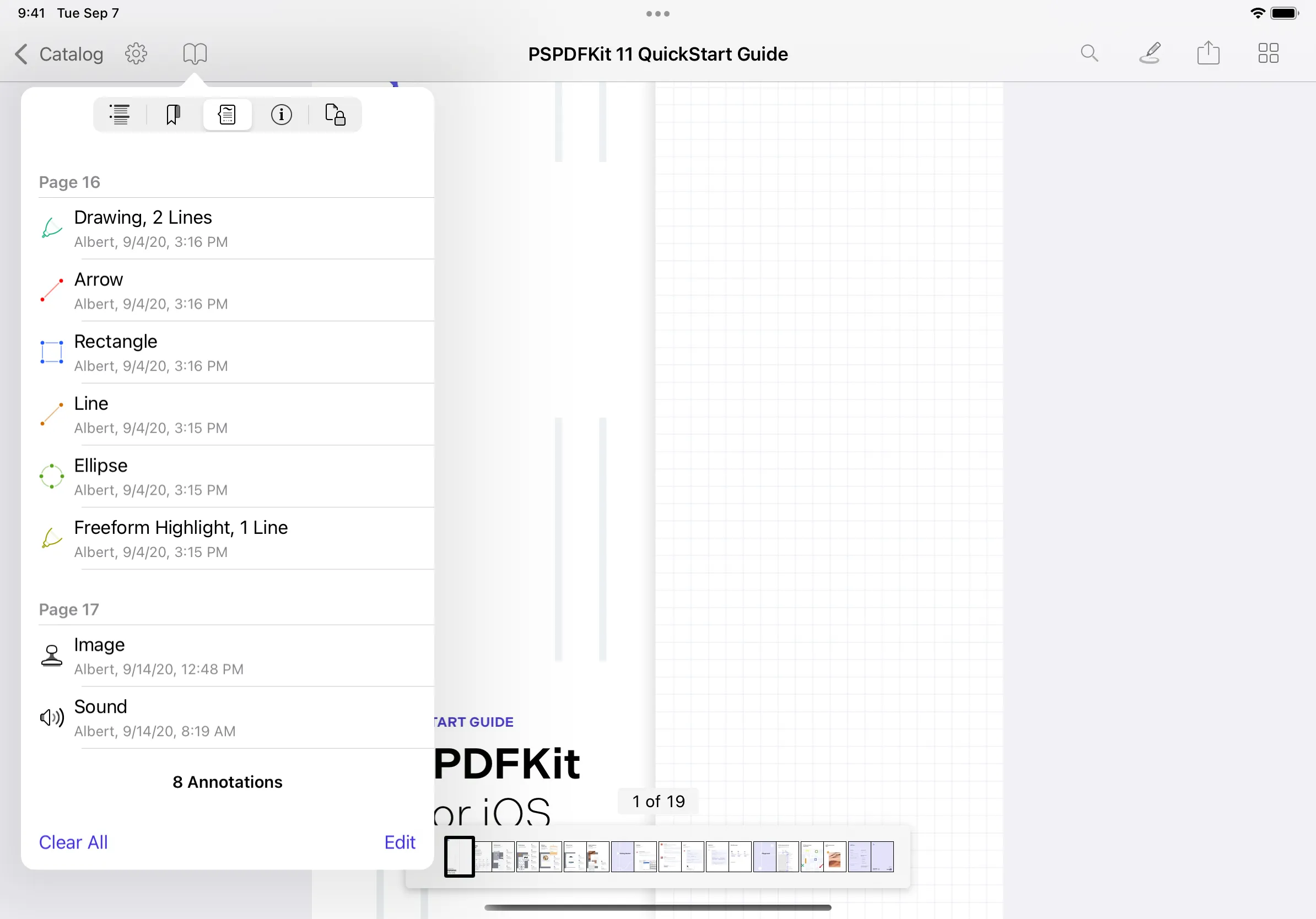This screenshot has height=919, width=1316.
Task: Open the thumbnail grid view
Action: 1269,53
